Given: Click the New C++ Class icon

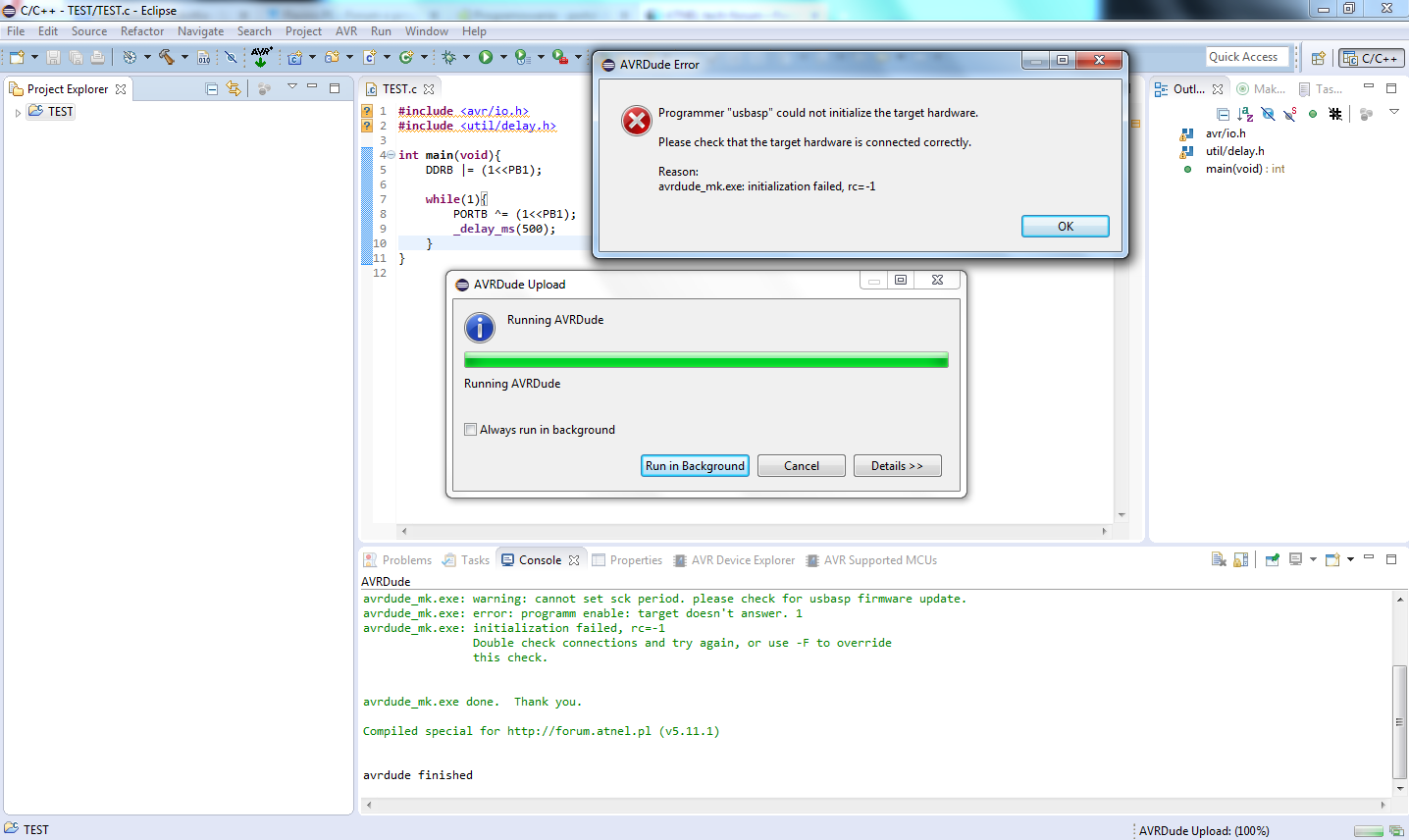Looking at the screenshot, I should pyautogui.click(x=406, y=57).
